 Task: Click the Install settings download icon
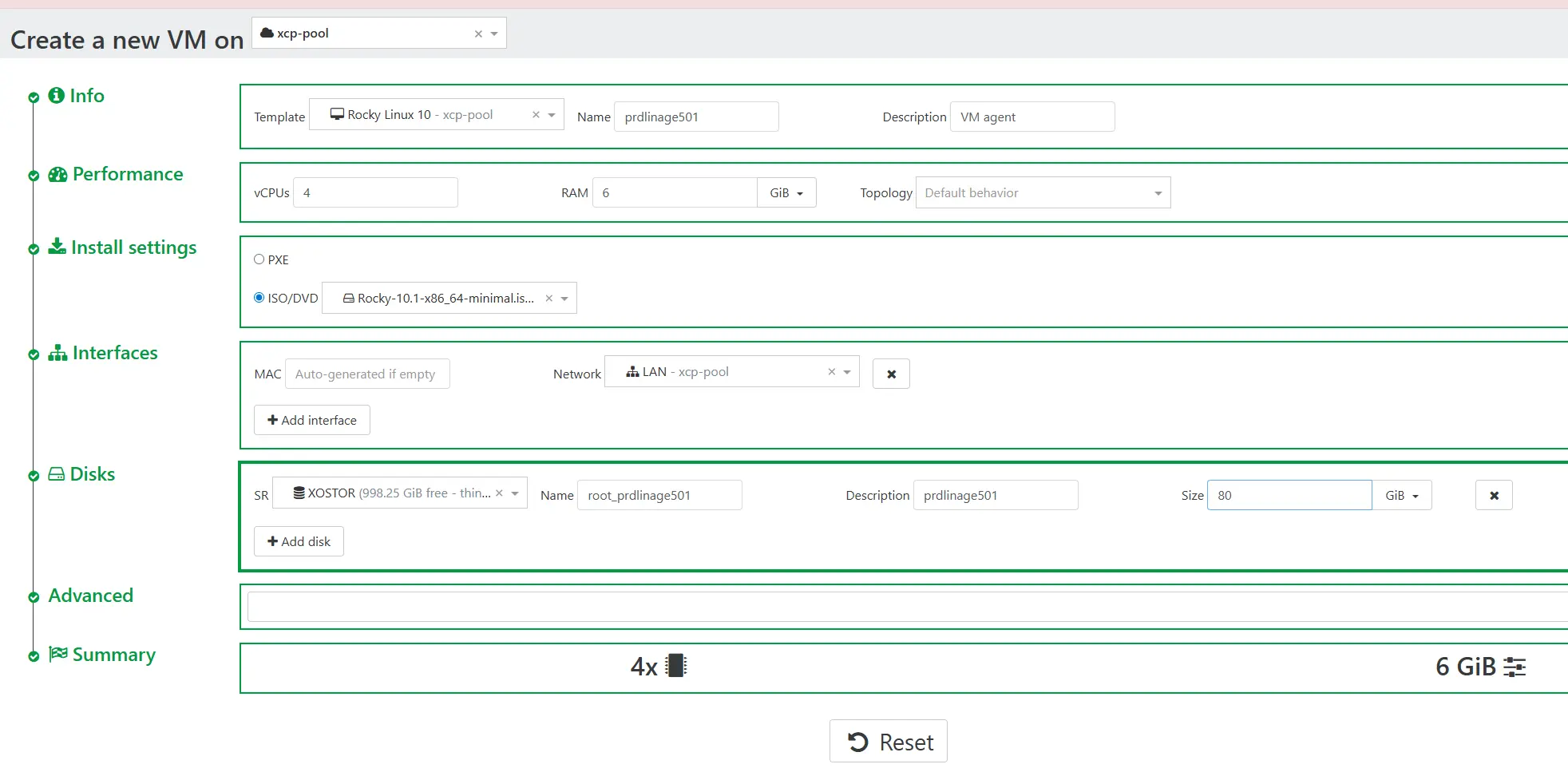click(x=57, y=247)
